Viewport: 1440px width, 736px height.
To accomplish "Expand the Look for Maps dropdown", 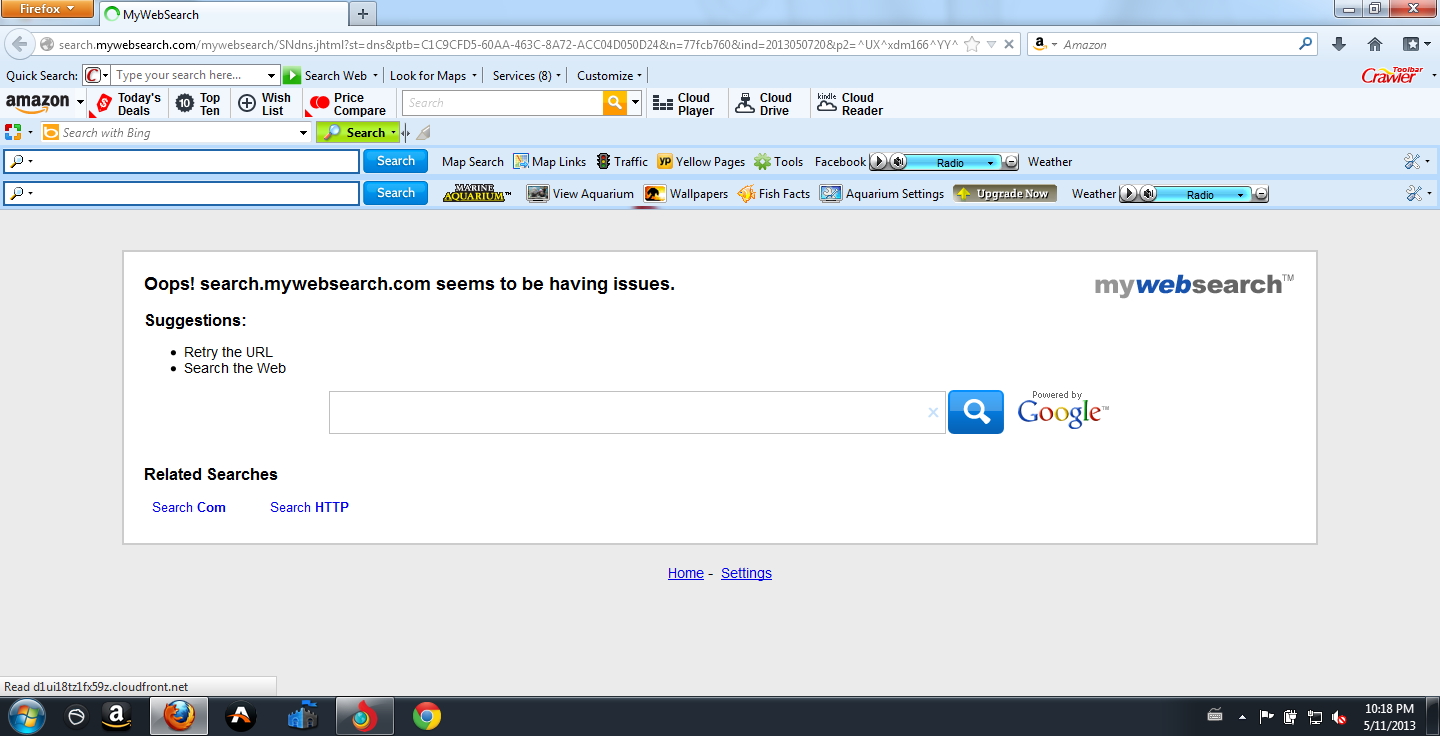I will (x=474, y=75).
